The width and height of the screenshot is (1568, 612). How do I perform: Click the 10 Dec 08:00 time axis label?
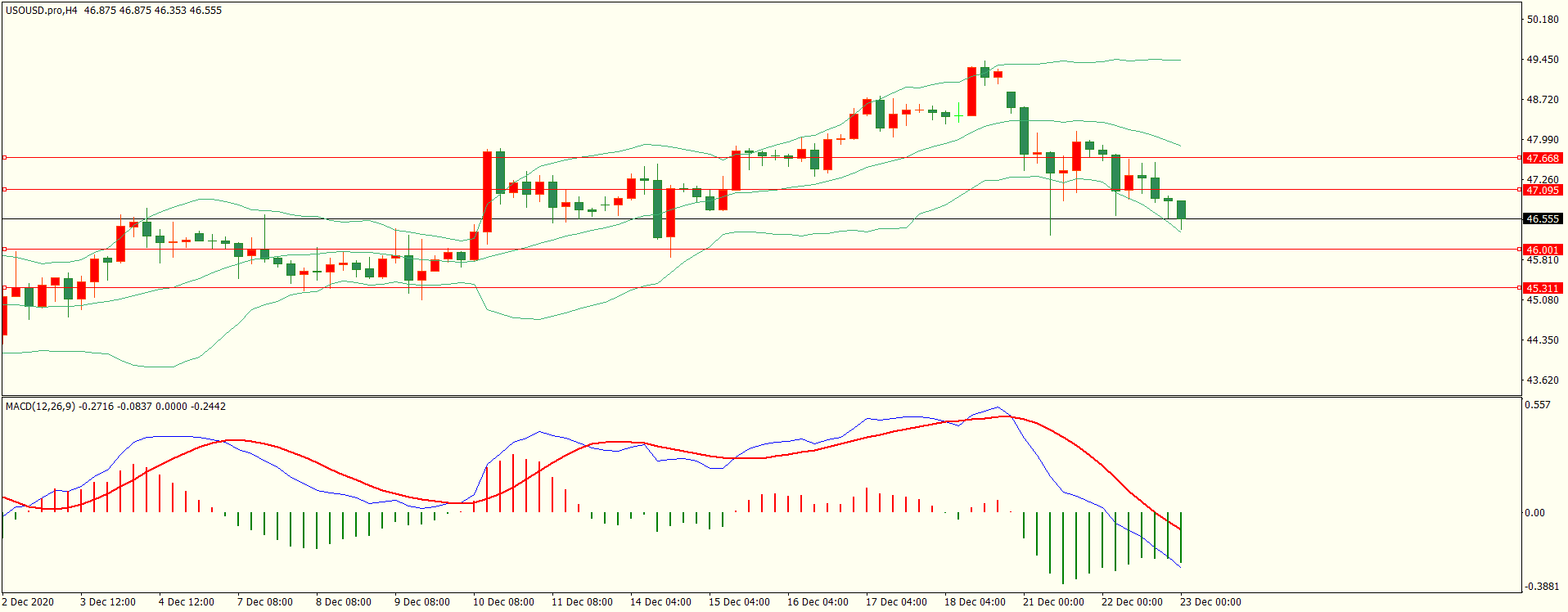coord(503,602)
